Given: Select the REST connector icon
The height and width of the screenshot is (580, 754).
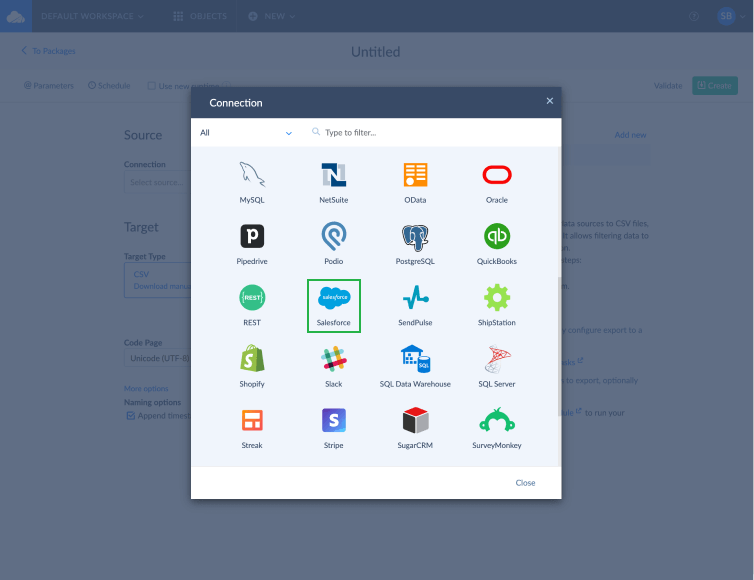Looking at the screenshot, I should coord(252,297).
